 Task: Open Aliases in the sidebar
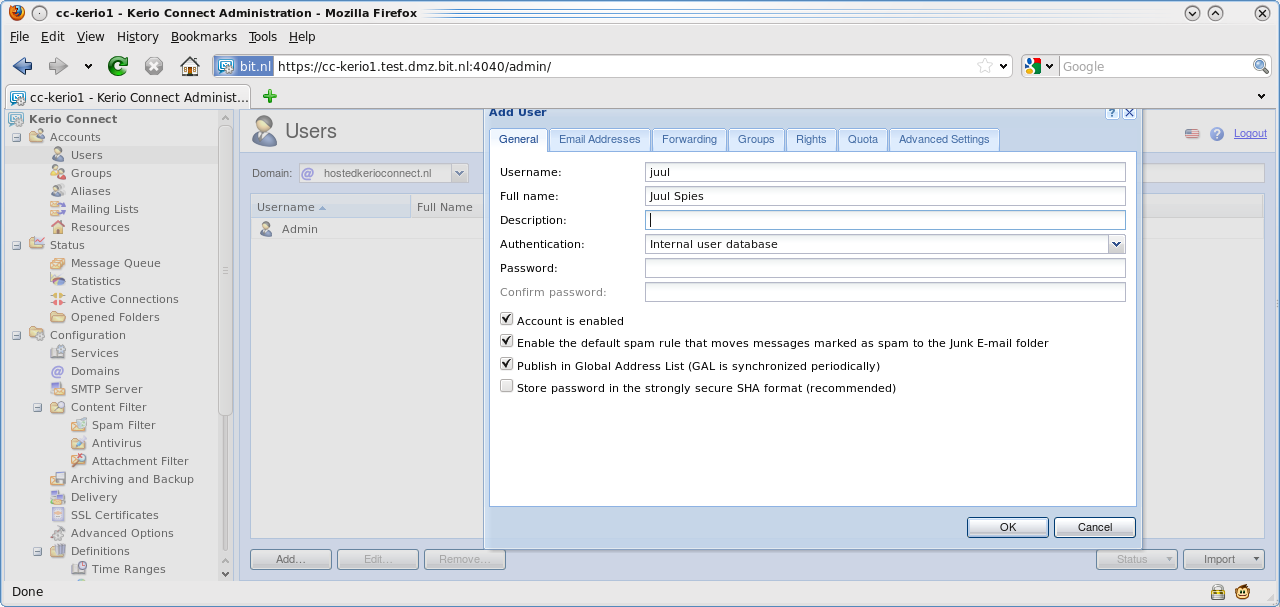point(90,191)
